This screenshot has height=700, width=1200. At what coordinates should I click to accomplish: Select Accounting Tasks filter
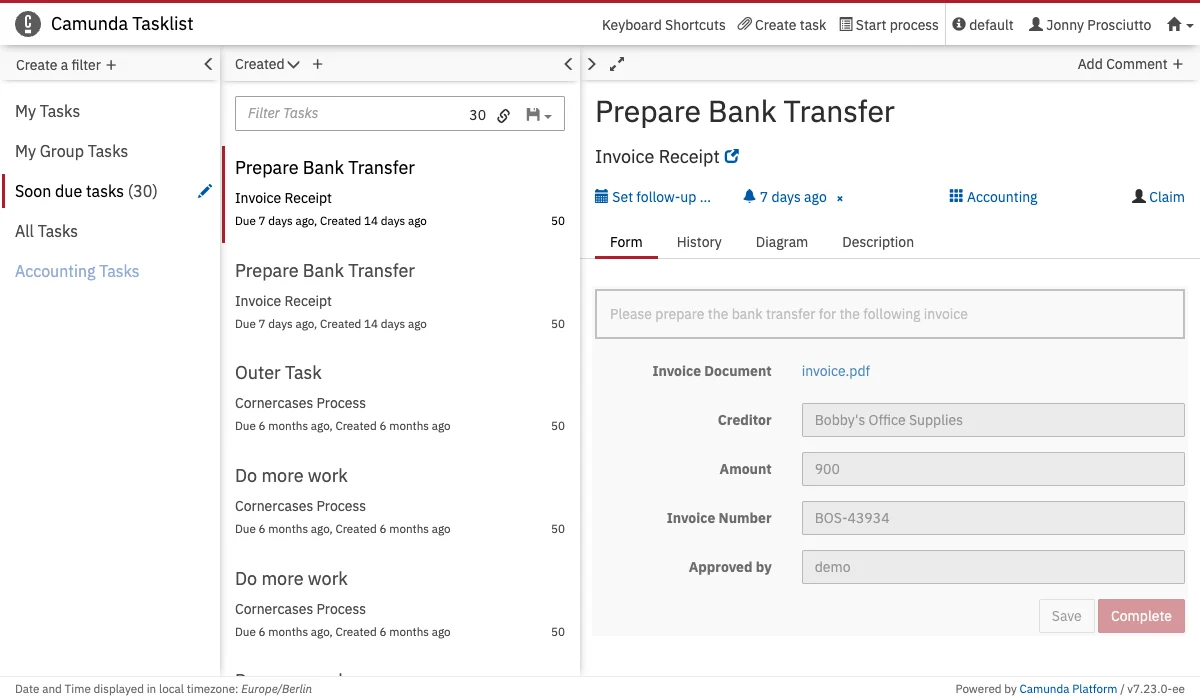click(x=77, y=271)
